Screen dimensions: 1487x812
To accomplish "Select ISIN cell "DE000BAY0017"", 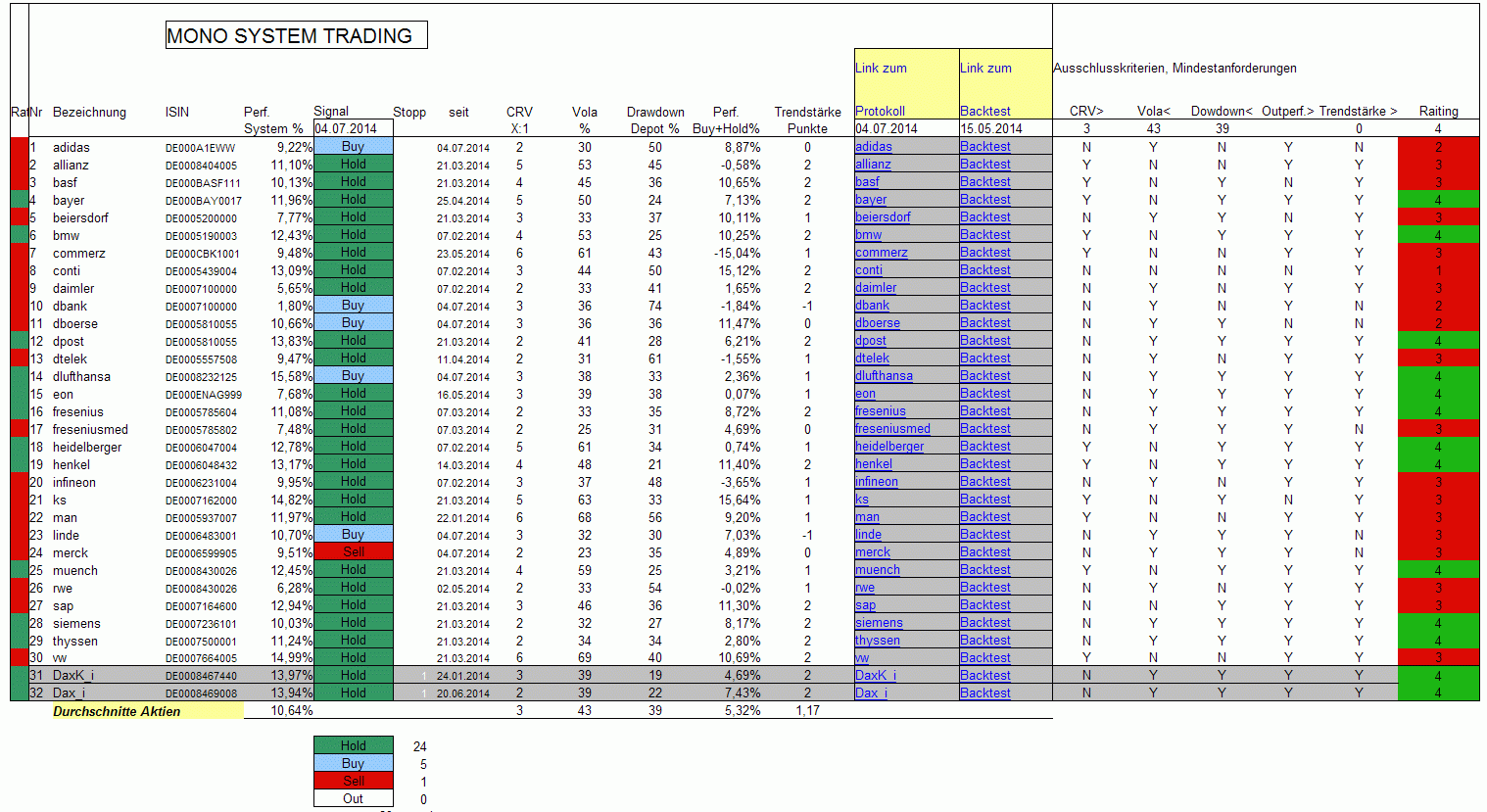I will tap(203, 201).
